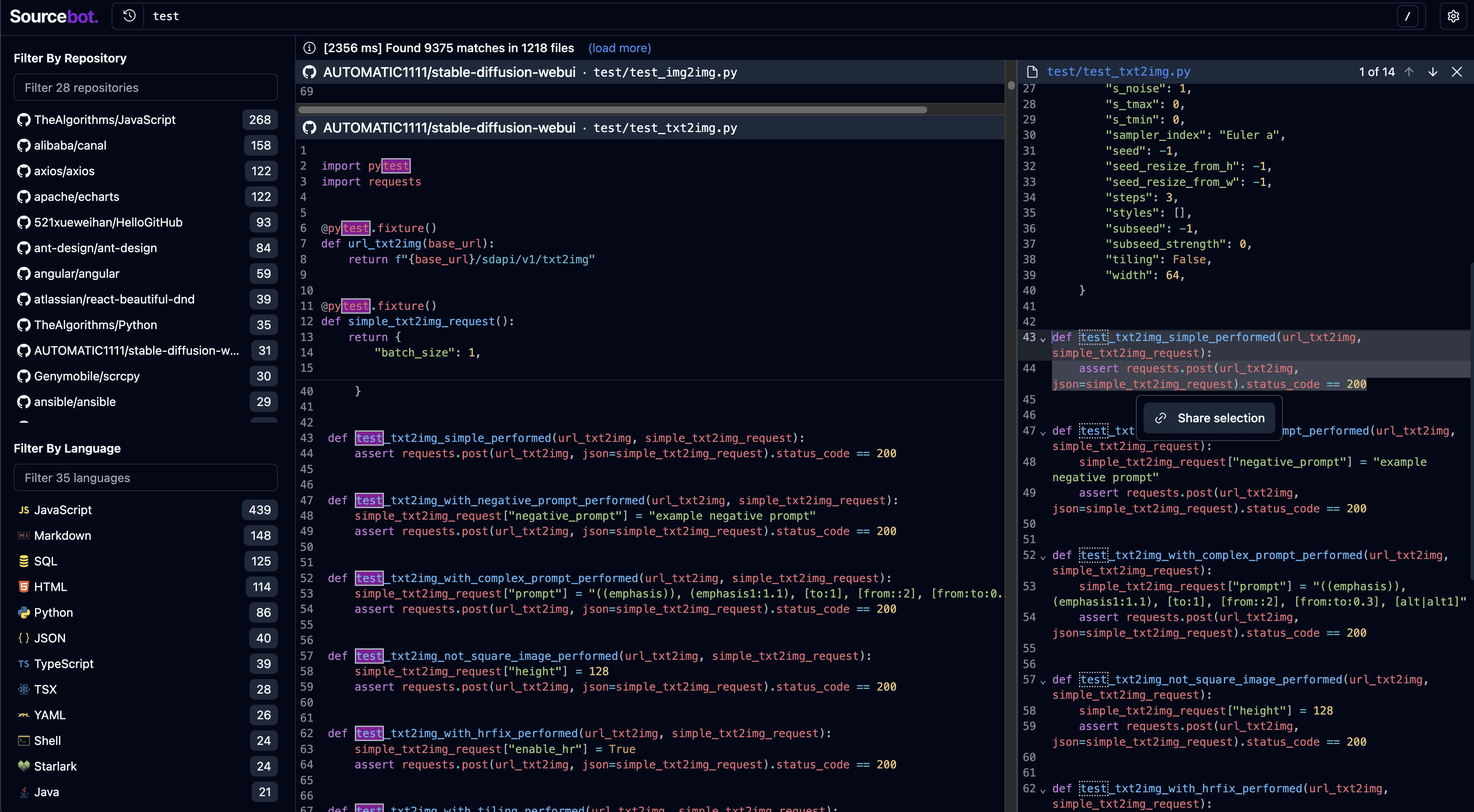Go to next match with down arrow
The height and width of the screenshot is (812, 1474).
[1433, 71]
